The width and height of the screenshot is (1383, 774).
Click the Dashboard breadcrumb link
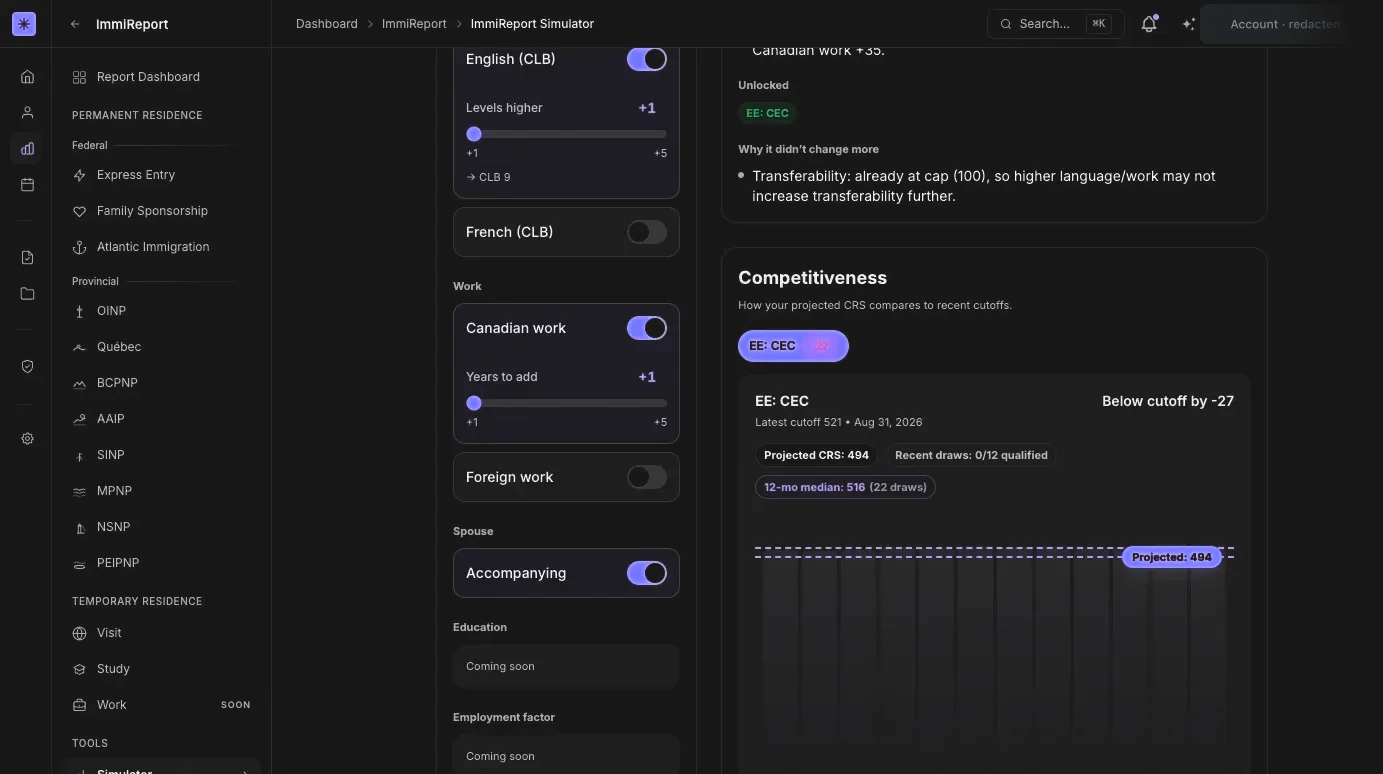click(326, 24)
